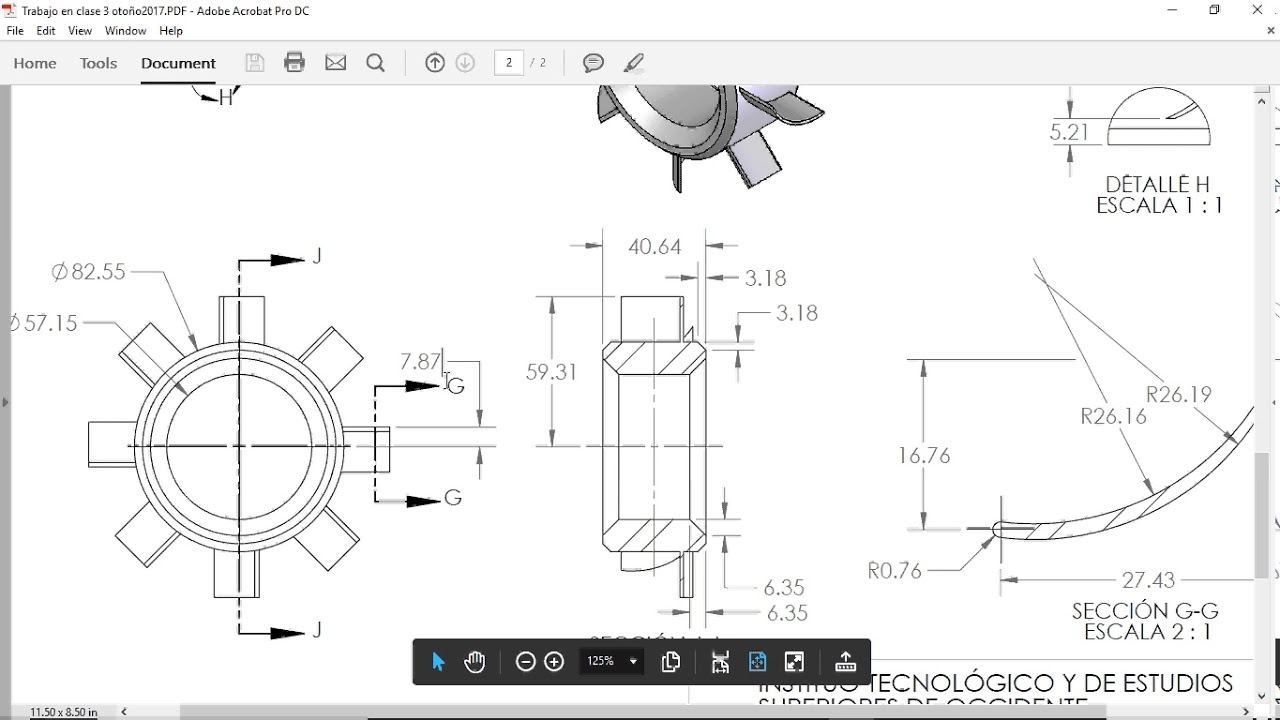Screen dimensions: 1280x720
Task: Open the View menu
Action: click(80, 31)
